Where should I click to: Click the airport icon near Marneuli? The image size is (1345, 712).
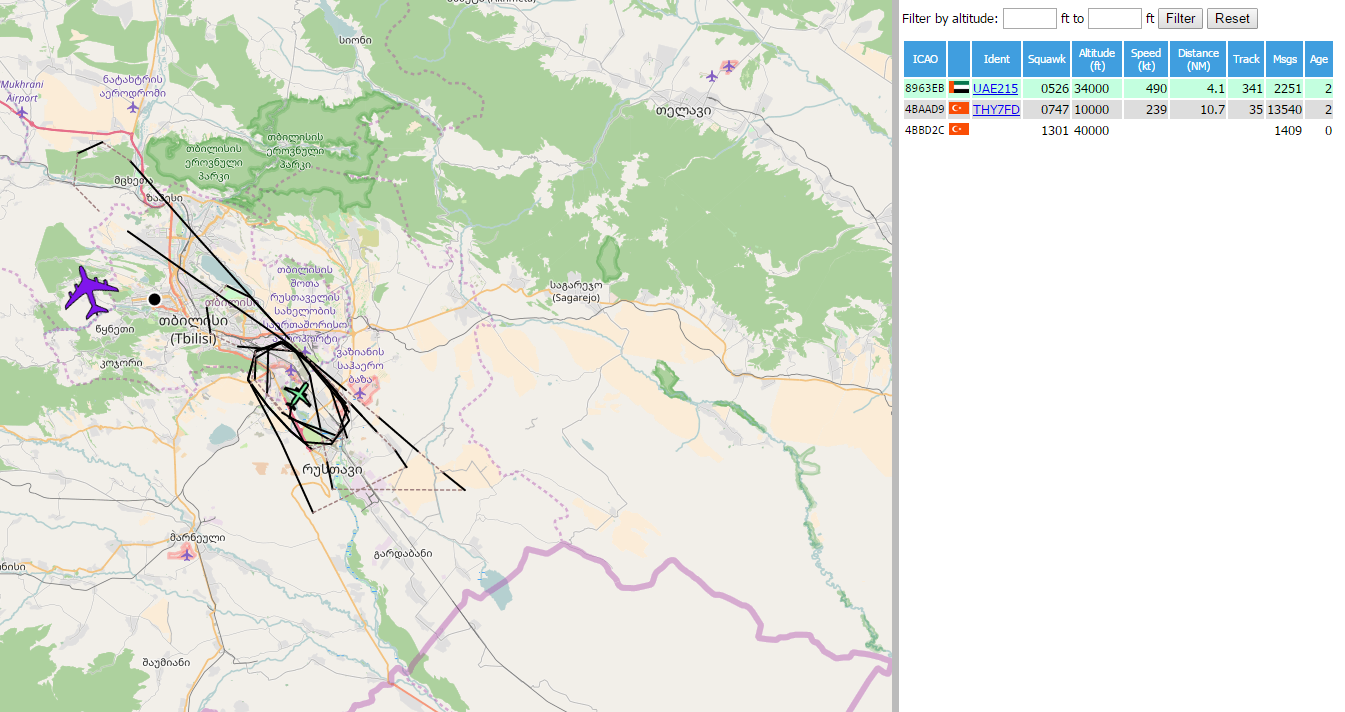coord(186,554)
